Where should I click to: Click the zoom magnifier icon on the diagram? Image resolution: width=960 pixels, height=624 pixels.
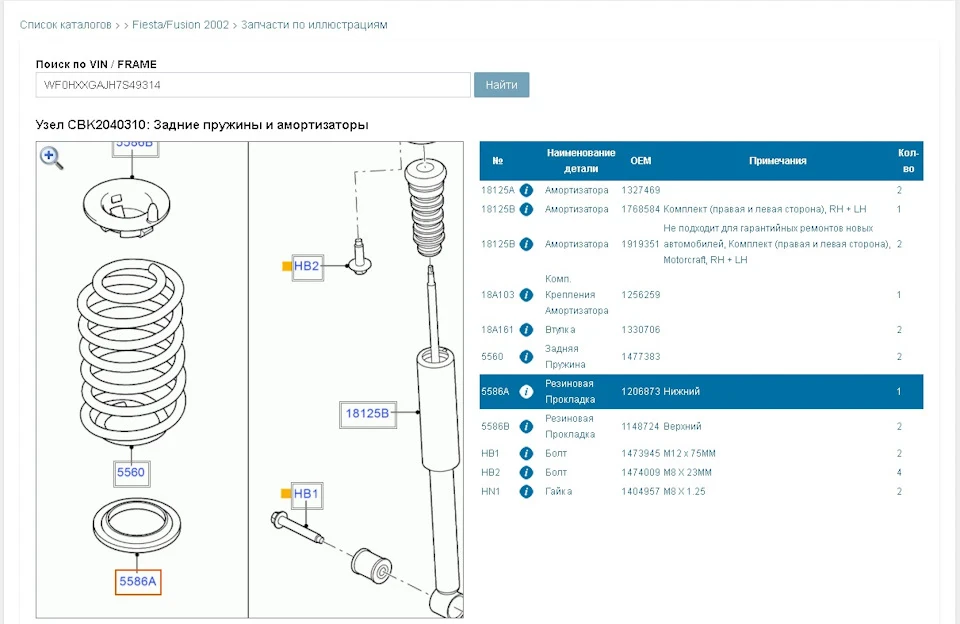(51, 157)
